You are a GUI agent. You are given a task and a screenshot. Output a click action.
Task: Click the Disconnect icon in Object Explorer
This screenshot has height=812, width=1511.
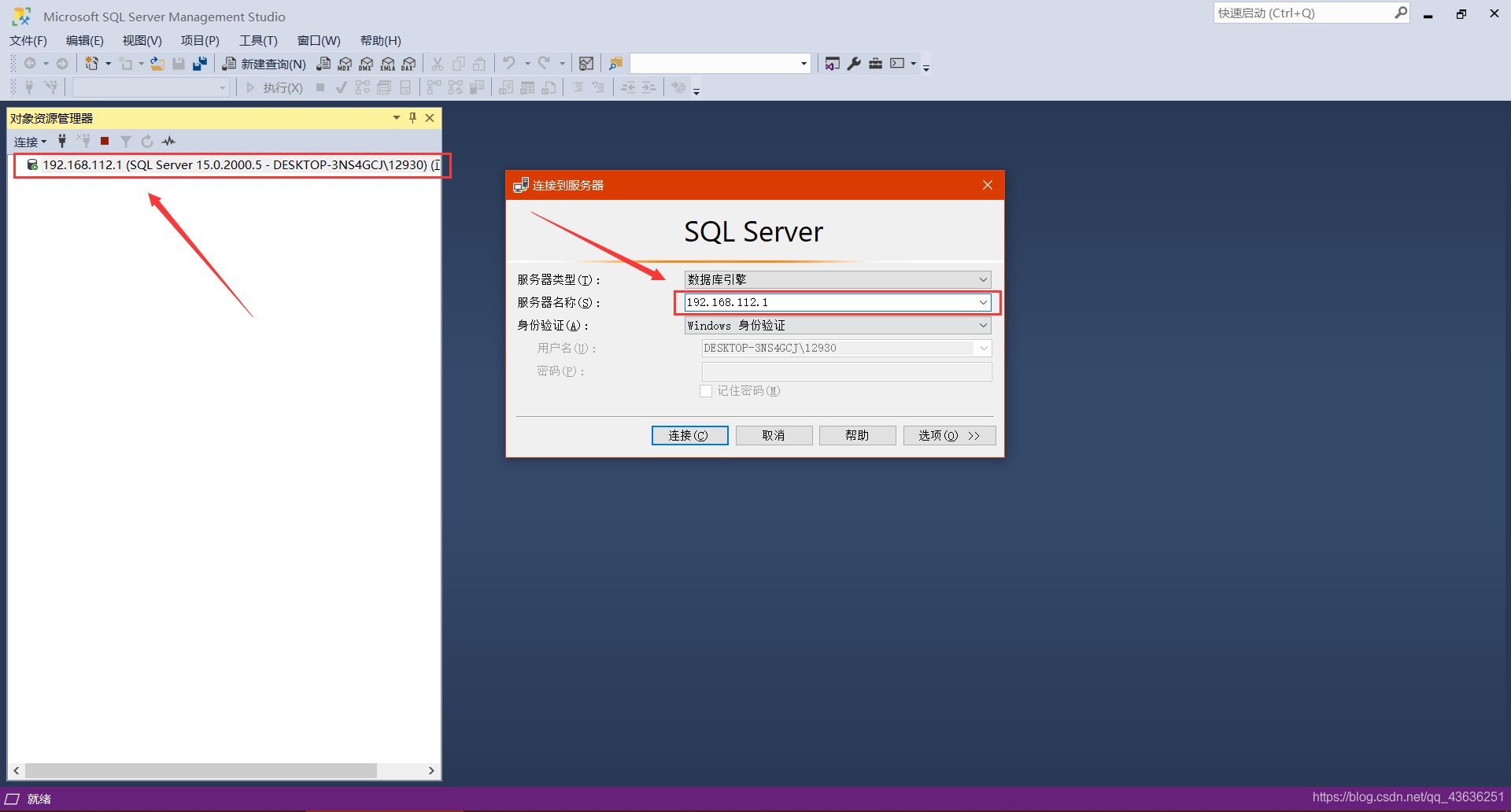[x=83, y=142]
